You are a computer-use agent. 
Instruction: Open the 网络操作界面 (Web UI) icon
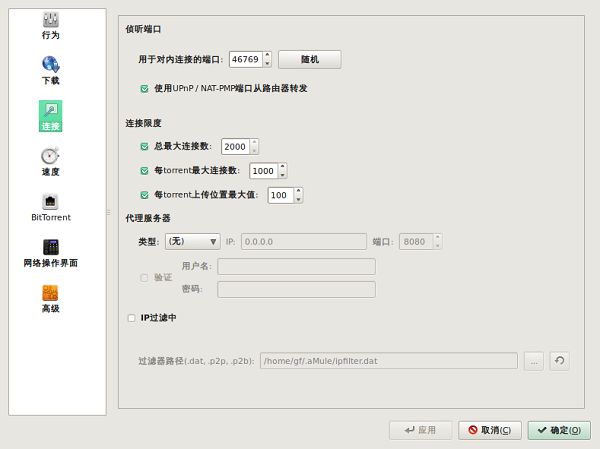(51, 253)
